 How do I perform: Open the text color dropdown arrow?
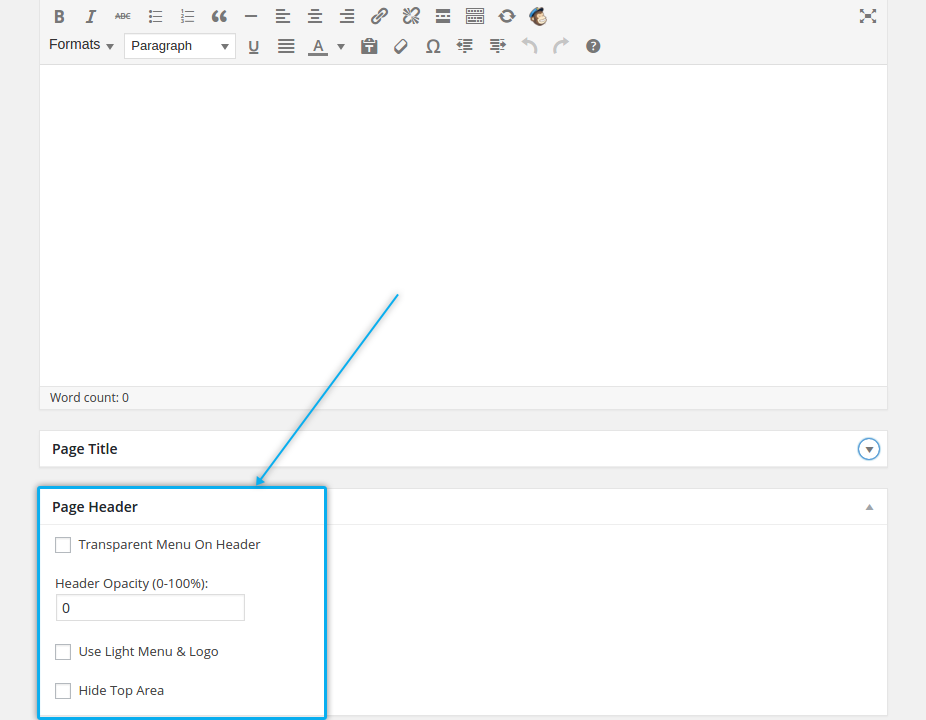341,47
